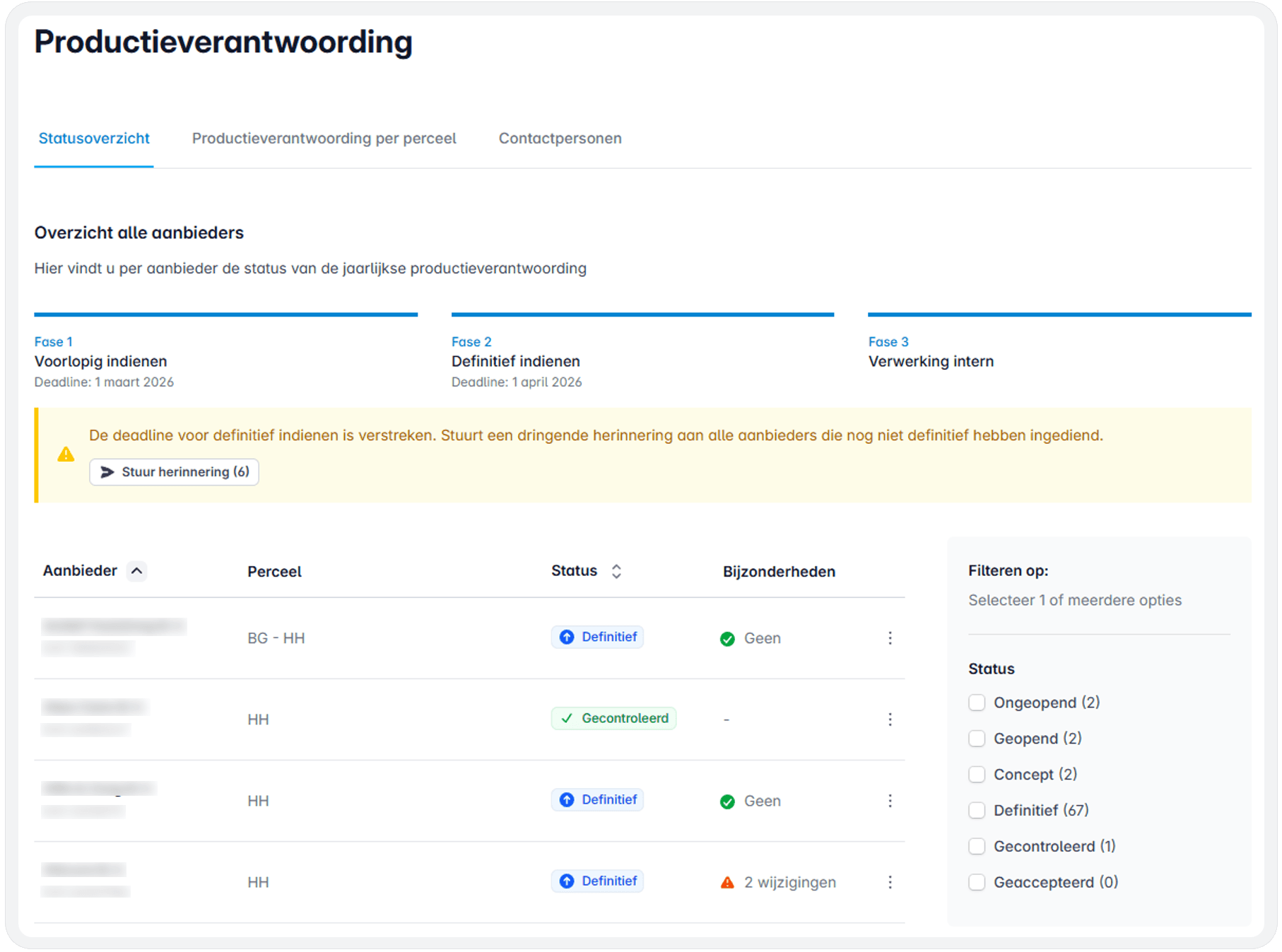Click the orange warning icon beside 2 wijzigingen

tap(727, 882)
